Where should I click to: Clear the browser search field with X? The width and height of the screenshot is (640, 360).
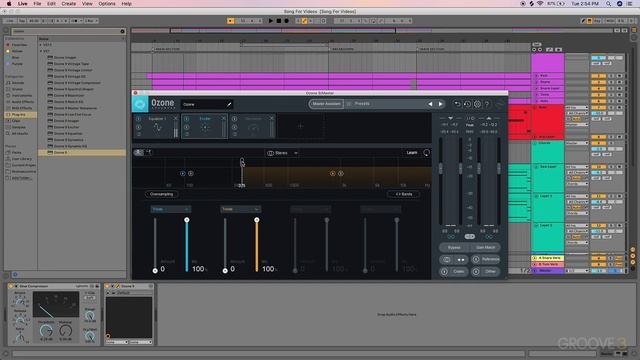(x=122, y=31)
